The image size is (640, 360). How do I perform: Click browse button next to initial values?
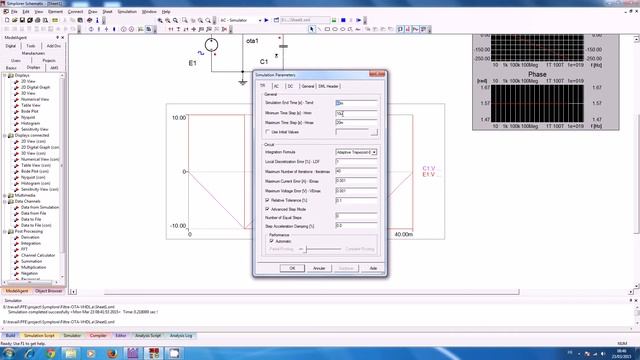374,132
